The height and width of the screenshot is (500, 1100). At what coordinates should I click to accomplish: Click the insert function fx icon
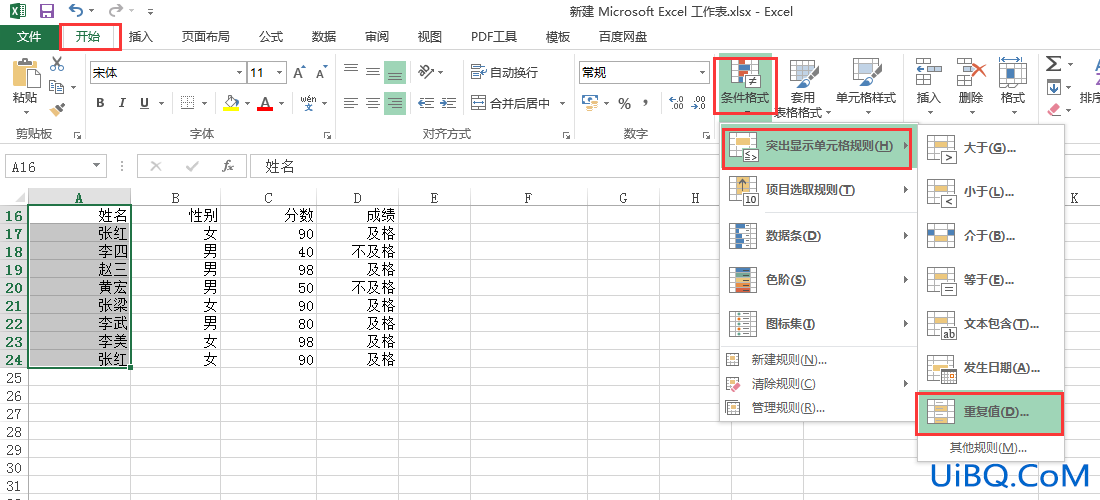tap(227, 166)
